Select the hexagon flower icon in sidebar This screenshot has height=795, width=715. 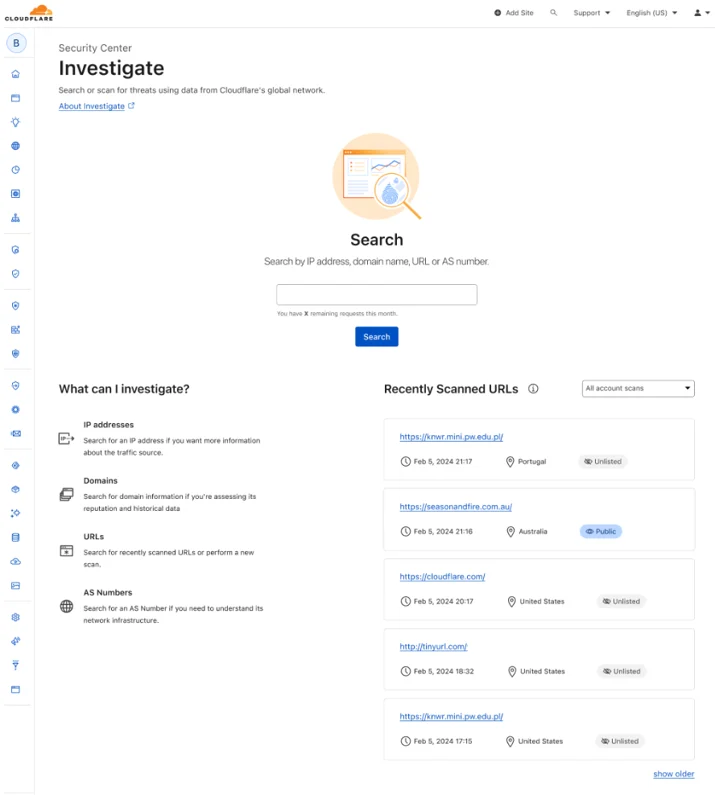16,618
